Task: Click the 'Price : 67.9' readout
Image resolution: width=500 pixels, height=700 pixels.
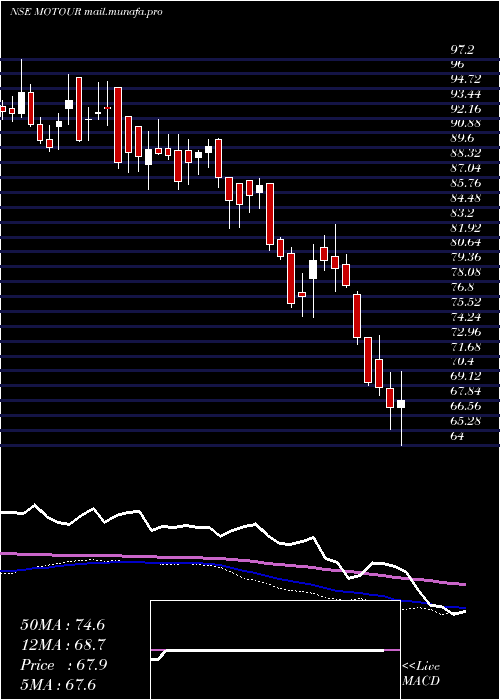Action: pos(63,665)
